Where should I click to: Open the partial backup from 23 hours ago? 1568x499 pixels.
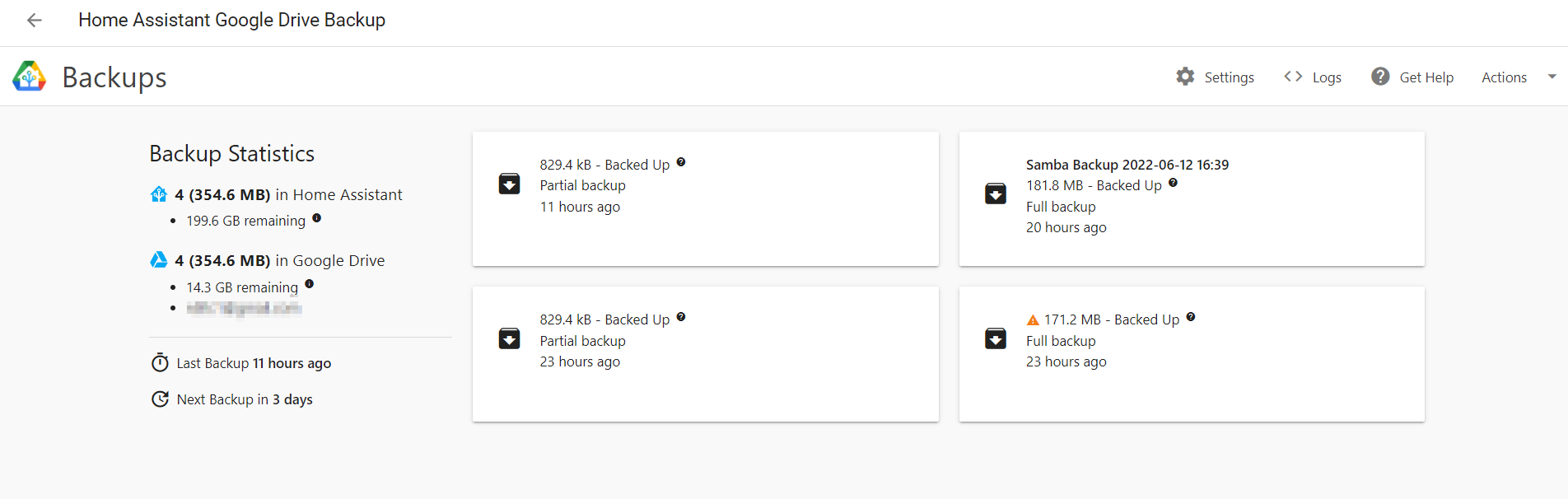(x=705, y=354)
